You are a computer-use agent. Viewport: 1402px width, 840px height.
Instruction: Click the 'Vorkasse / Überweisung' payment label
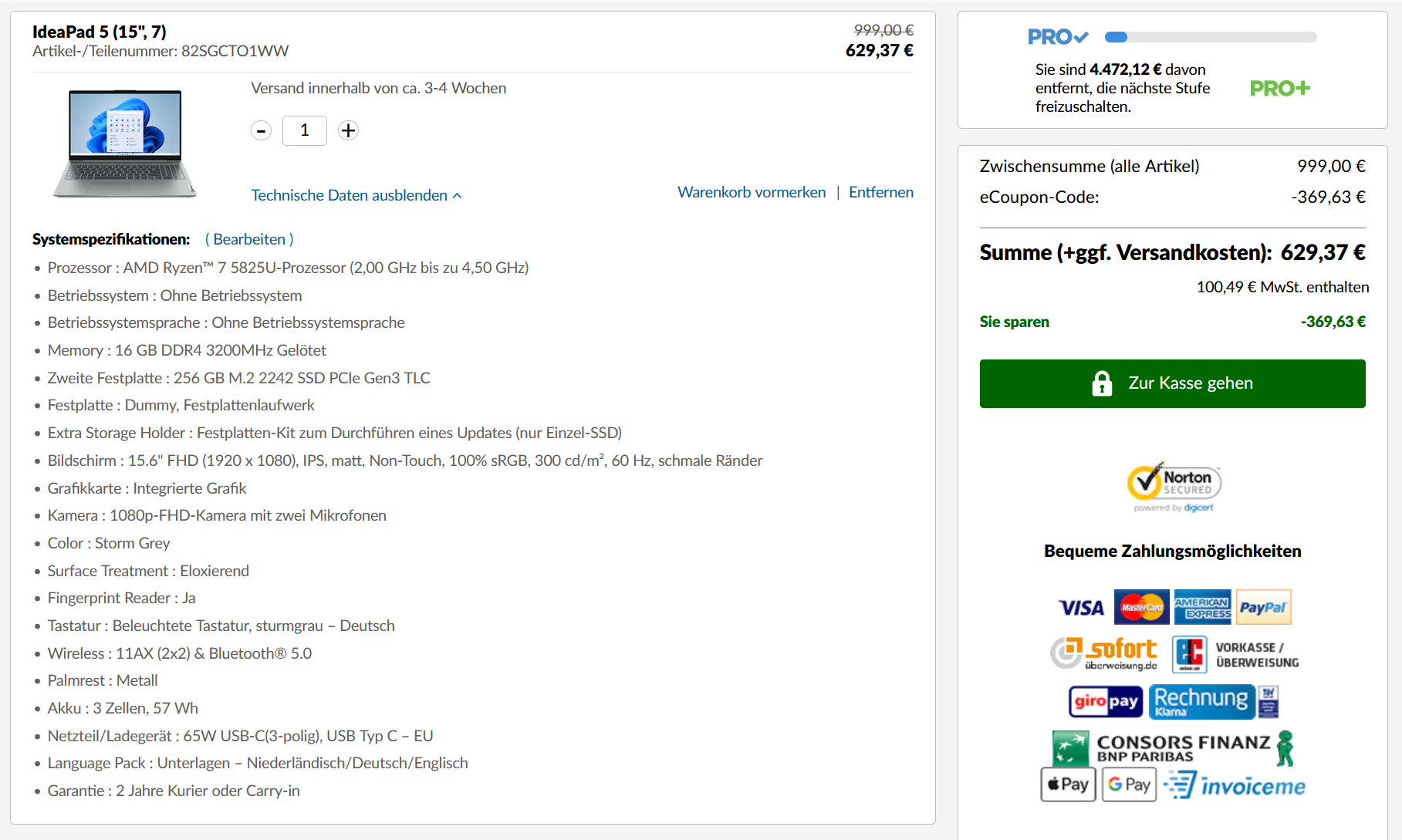point(1257,655)
